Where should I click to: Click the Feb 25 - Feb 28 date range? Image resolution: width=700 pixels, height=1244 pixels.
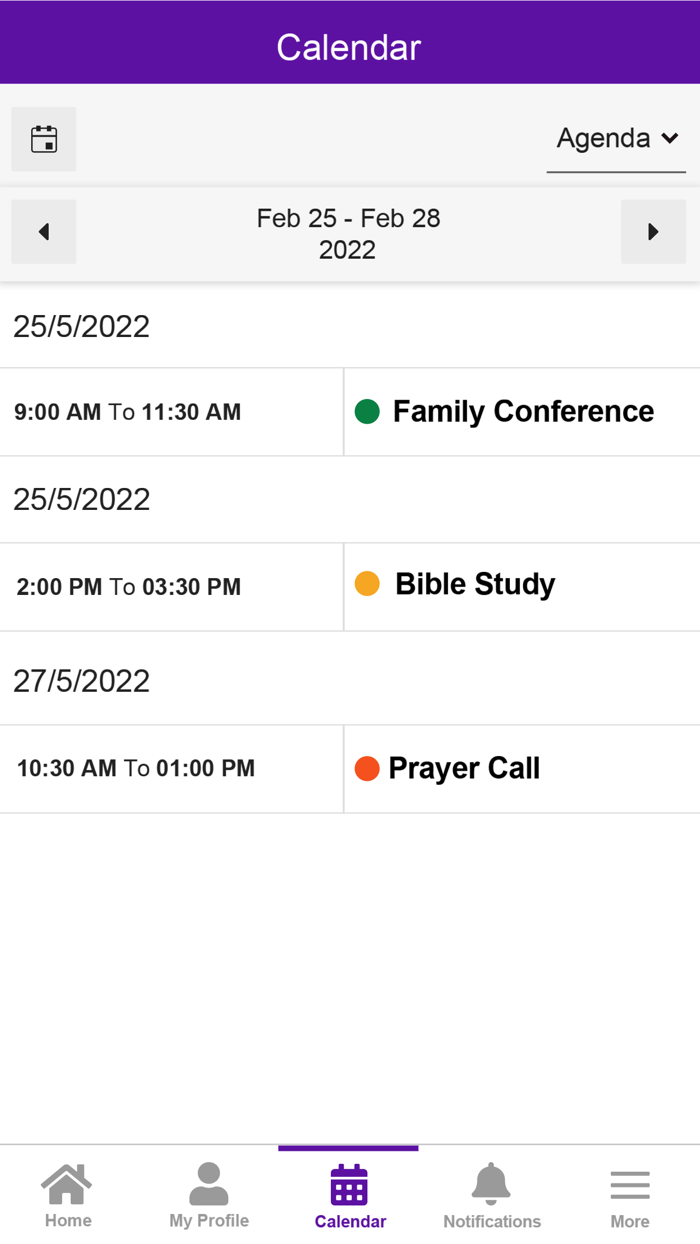point(348,232)
